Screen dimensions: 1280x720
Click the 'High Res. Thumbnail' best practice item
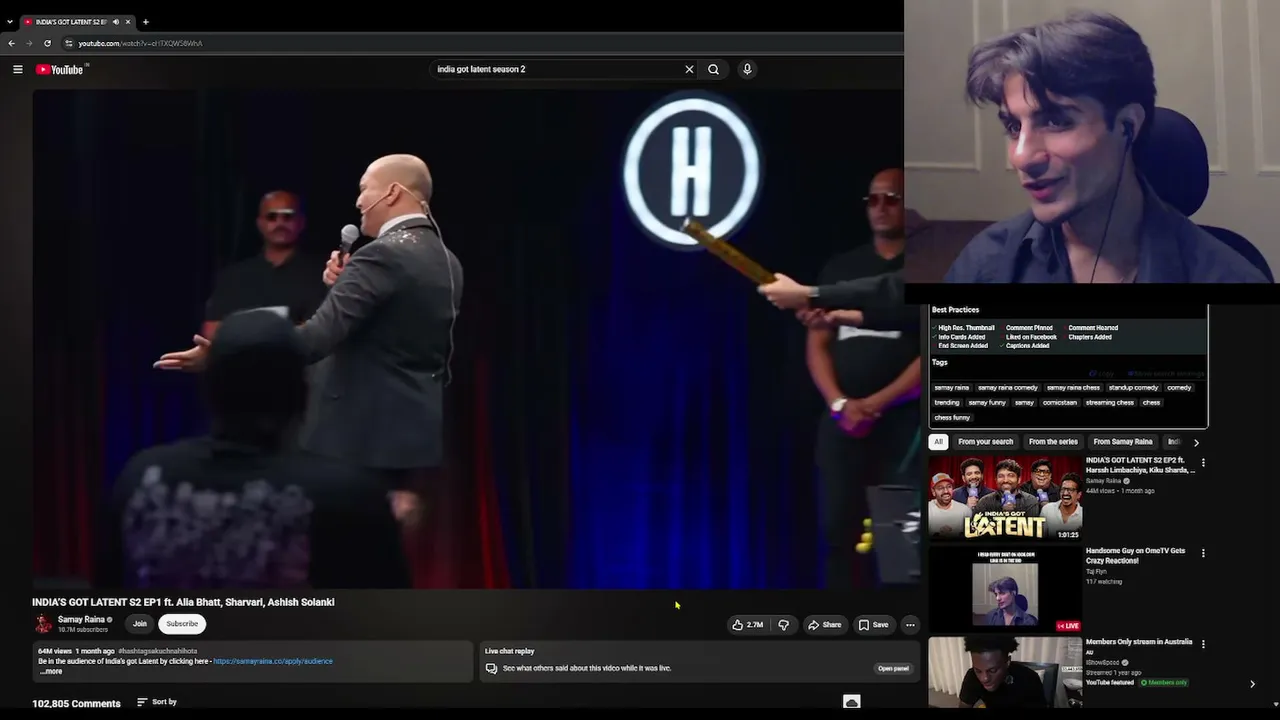tap(964, 328)
